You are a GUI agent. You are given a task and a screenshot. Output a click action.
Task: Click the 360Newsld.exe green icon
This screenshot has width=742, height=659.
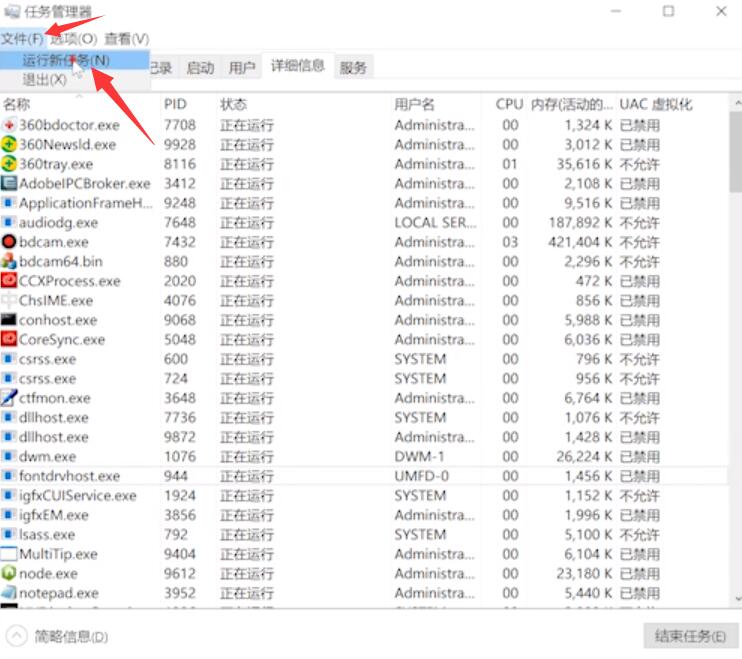(9, 144)
